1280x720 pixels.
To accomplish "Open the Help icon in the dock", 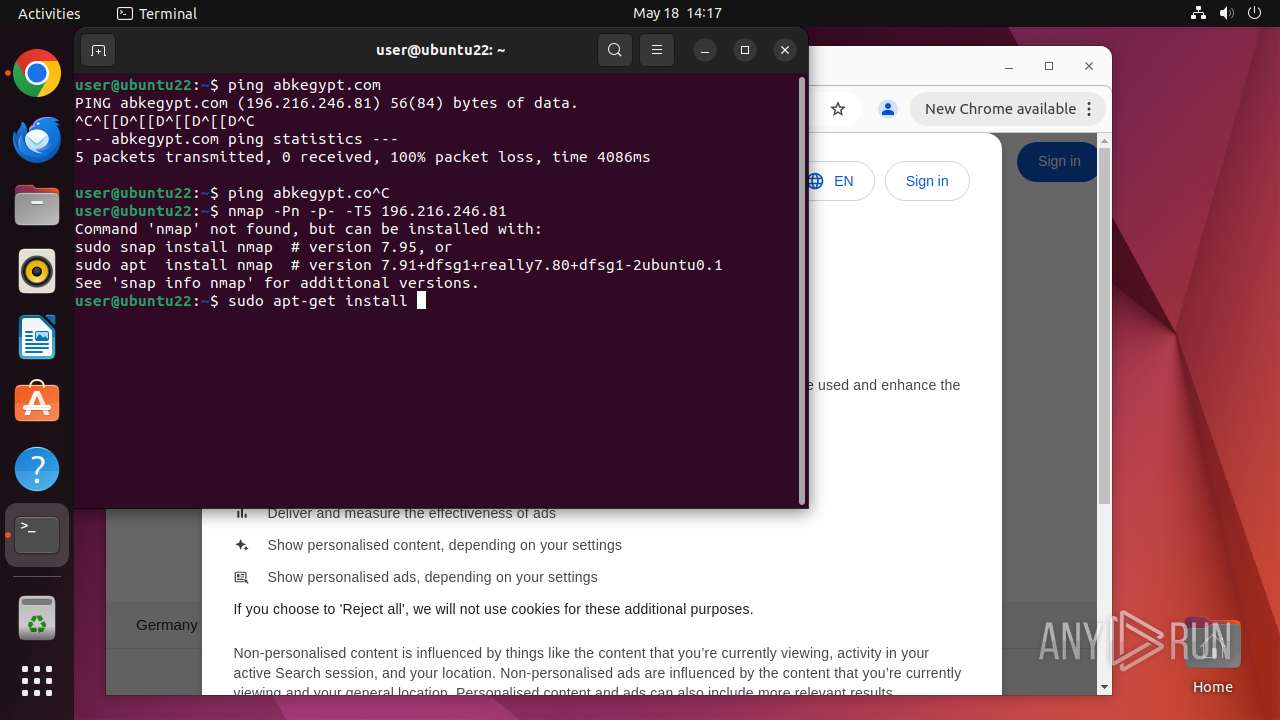I will tap(37, 469).
